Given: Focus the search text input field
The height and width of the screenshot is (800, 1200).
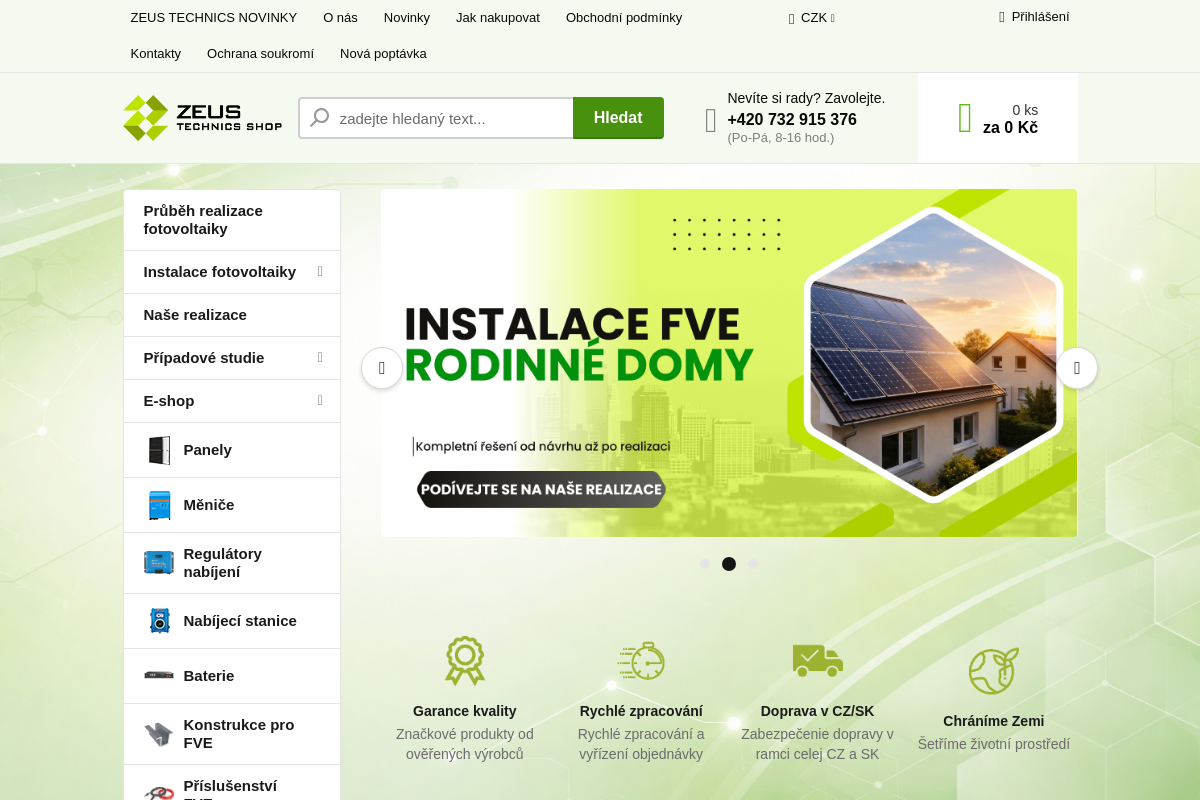Looking at the screenshot, I should (450, 118).
